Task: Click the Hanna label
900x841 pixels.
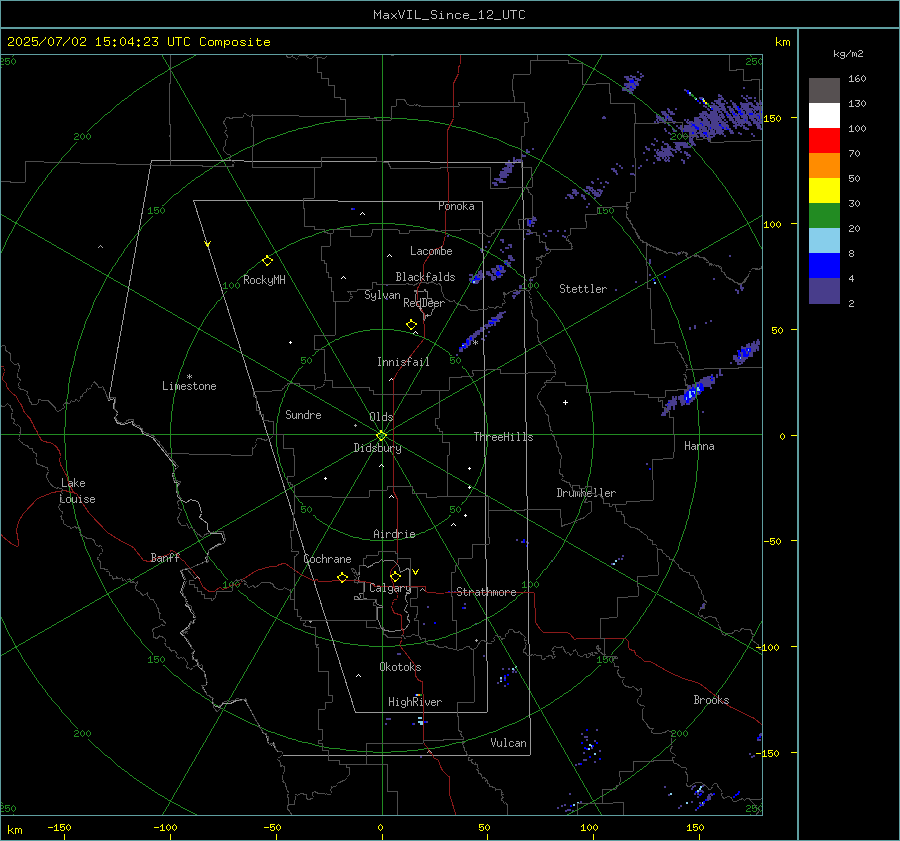Action: (699, 446)
